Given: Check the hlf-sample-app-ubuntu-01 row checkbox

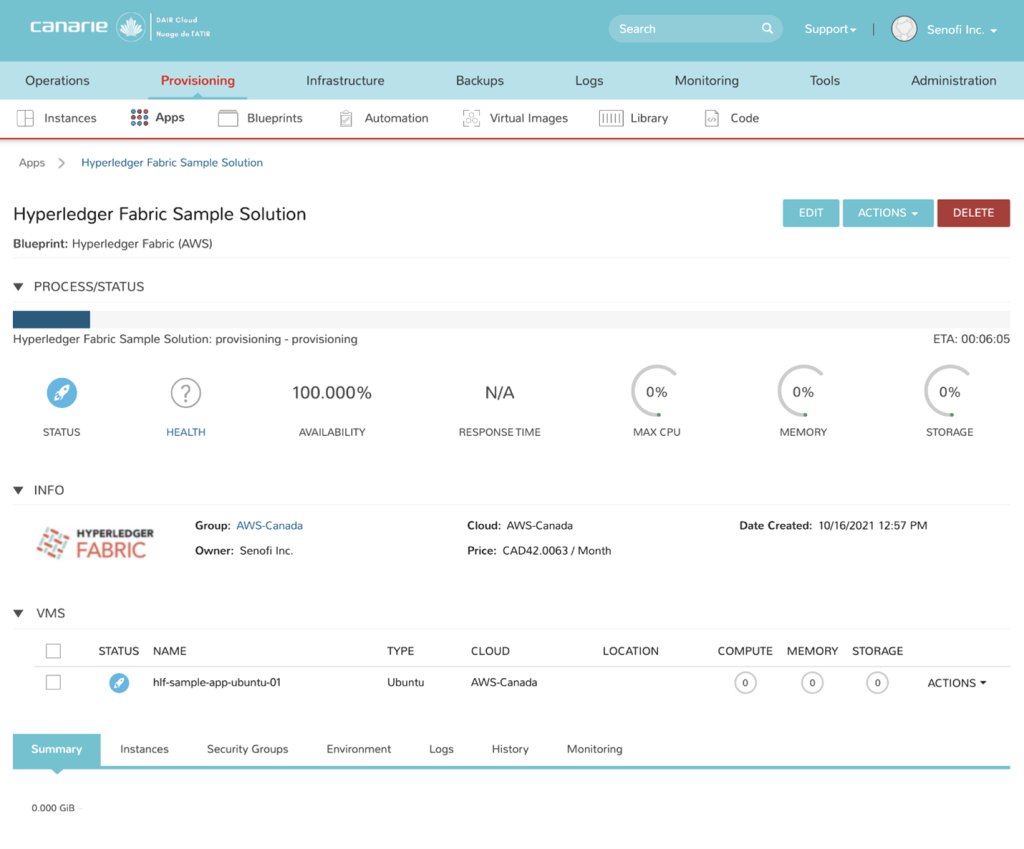Looking at the screenshot, I should [54, 682].
